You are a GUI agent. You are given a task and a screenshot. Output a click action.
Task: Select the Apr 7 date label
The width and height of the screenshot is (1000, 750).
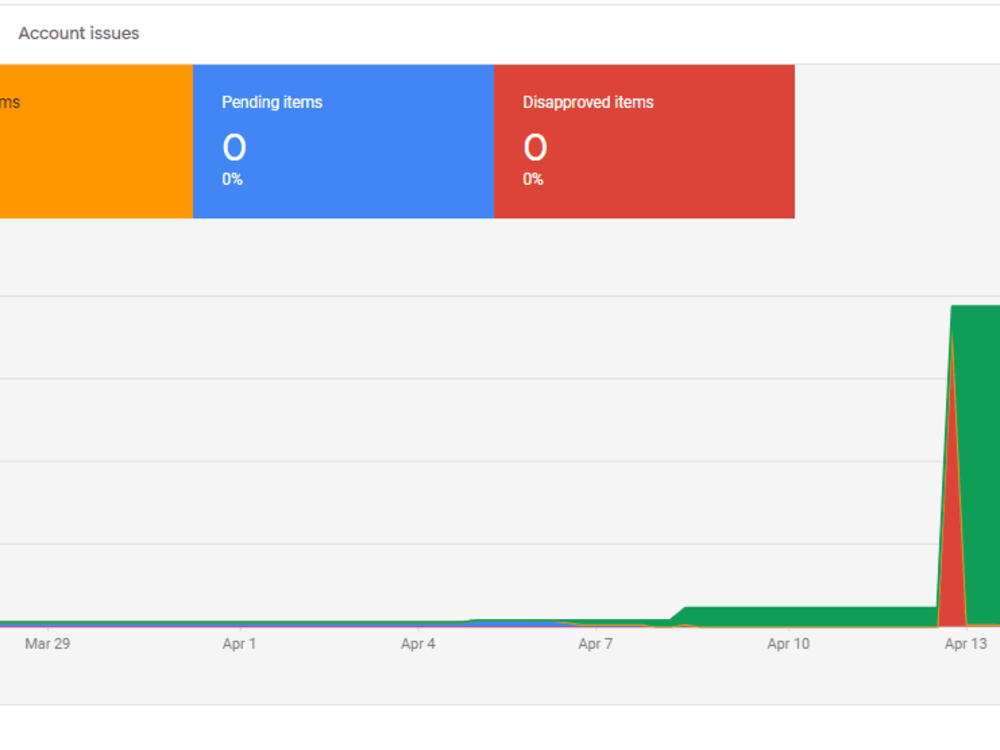595,643
